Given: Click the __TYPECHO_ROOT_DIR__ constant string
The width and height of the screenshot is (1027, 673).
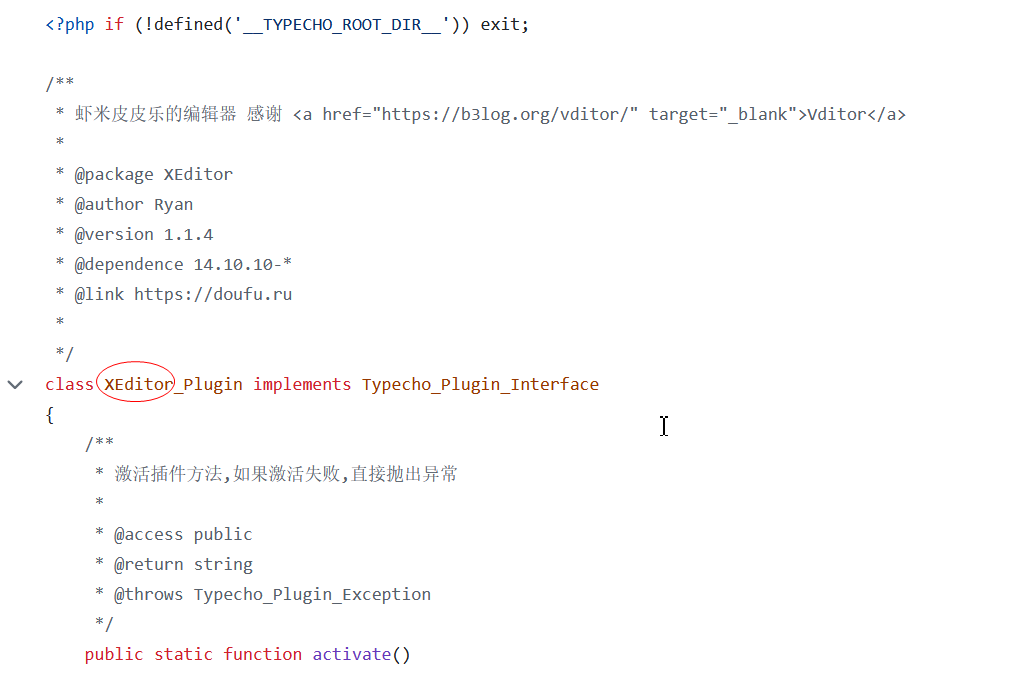Looking at the screenshot, I should click(x=341, y=24).
